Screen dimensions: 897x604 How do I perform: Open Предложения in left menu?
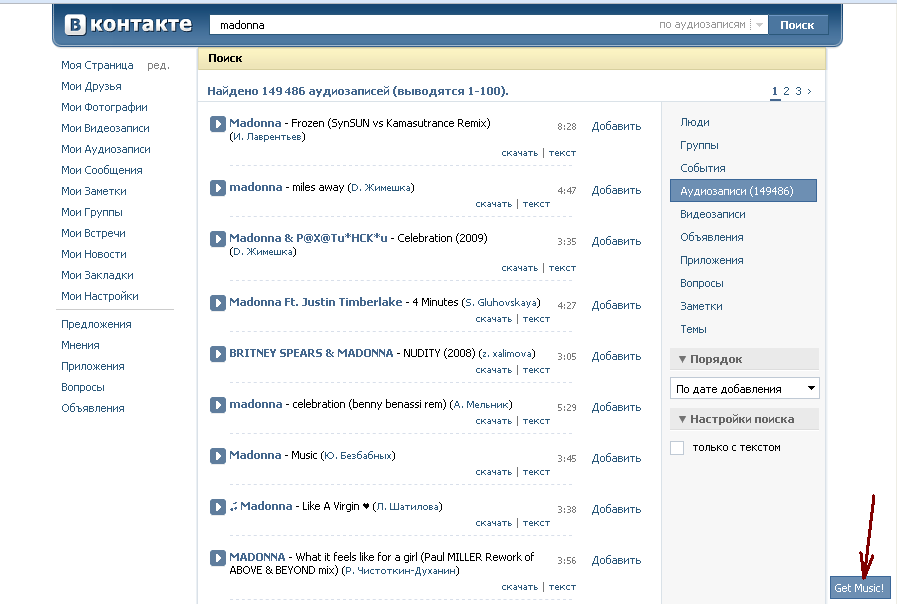click(x=96, y=324)
